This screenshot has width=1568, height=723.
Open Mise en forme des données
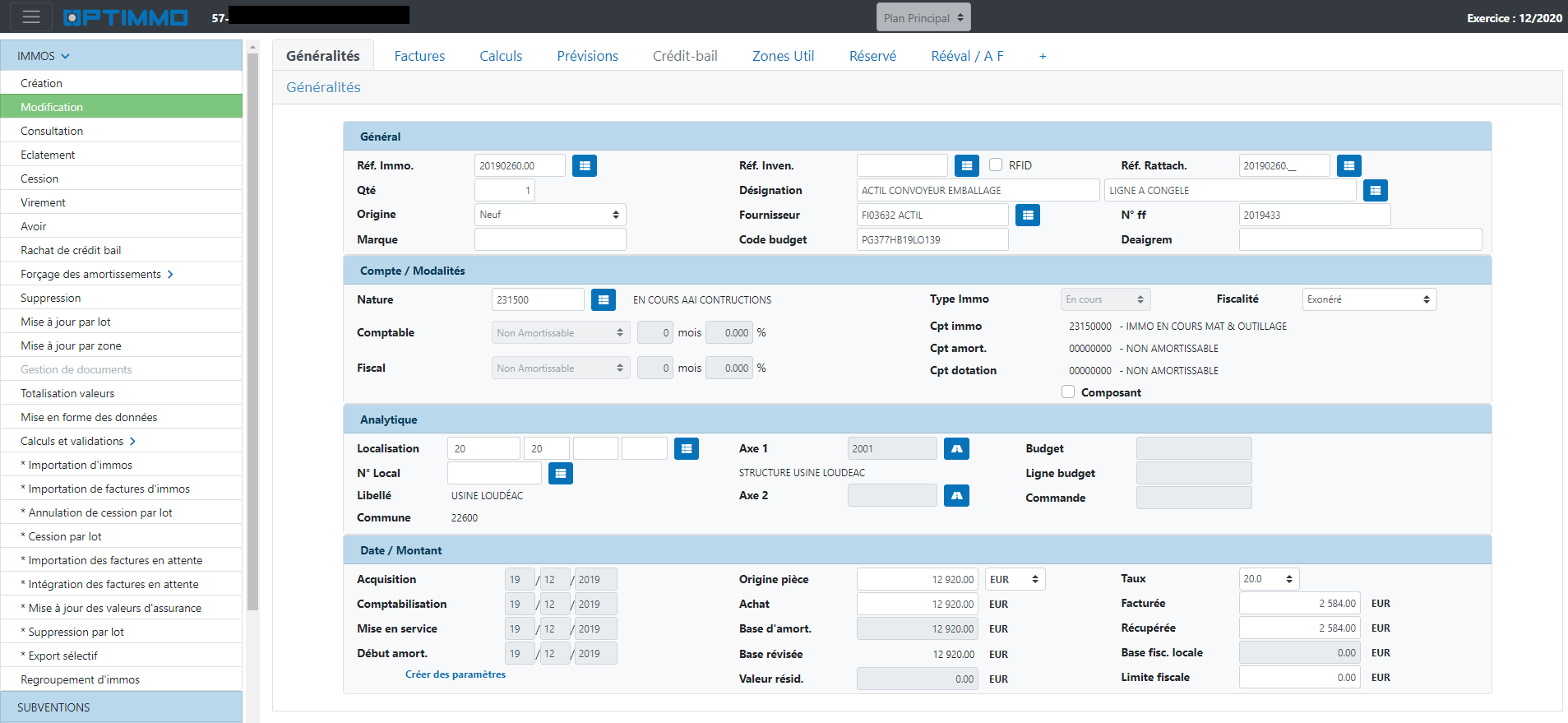(x=122, y=417)
